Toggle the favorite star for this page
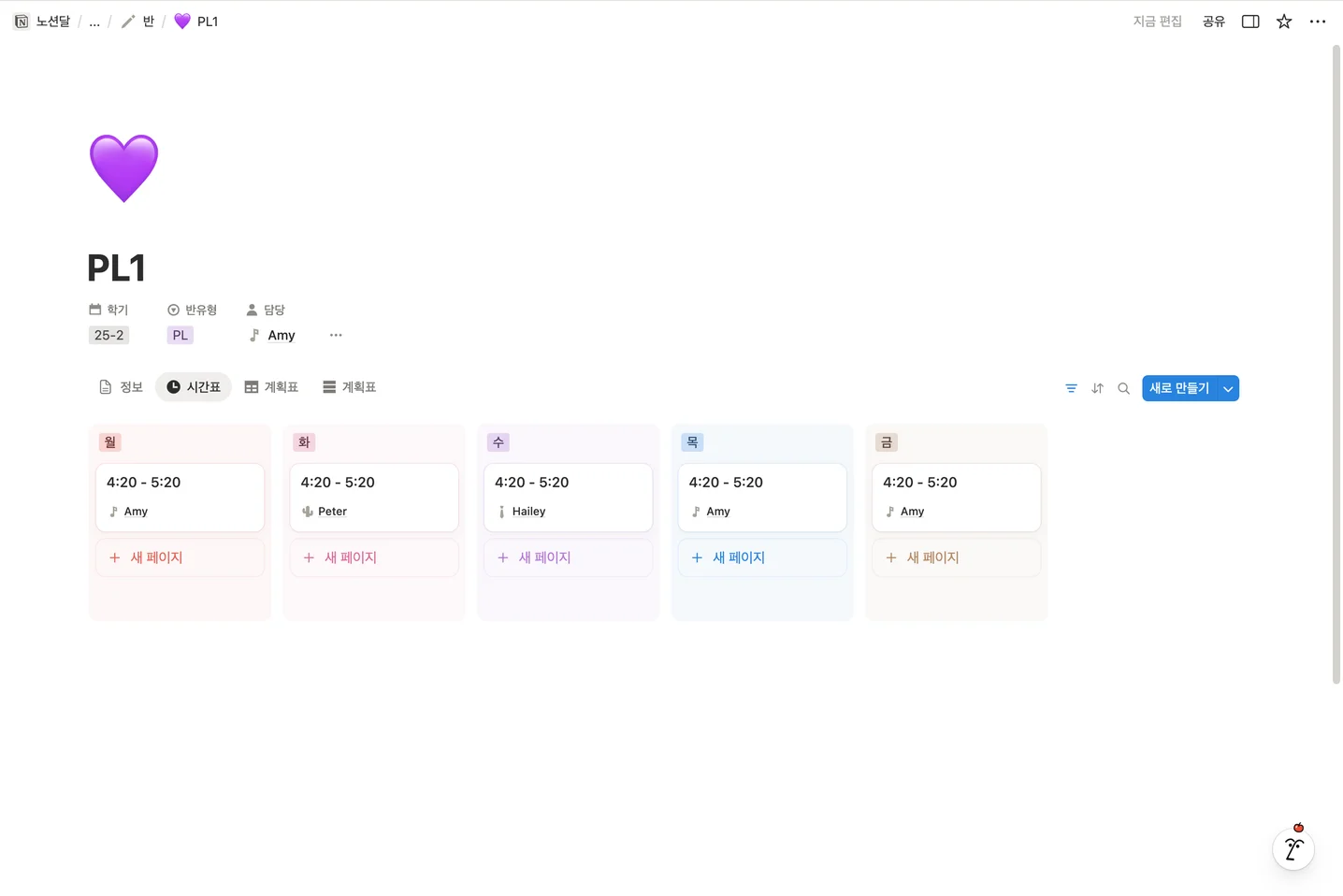1343x896 pixels. [1283, 21]
